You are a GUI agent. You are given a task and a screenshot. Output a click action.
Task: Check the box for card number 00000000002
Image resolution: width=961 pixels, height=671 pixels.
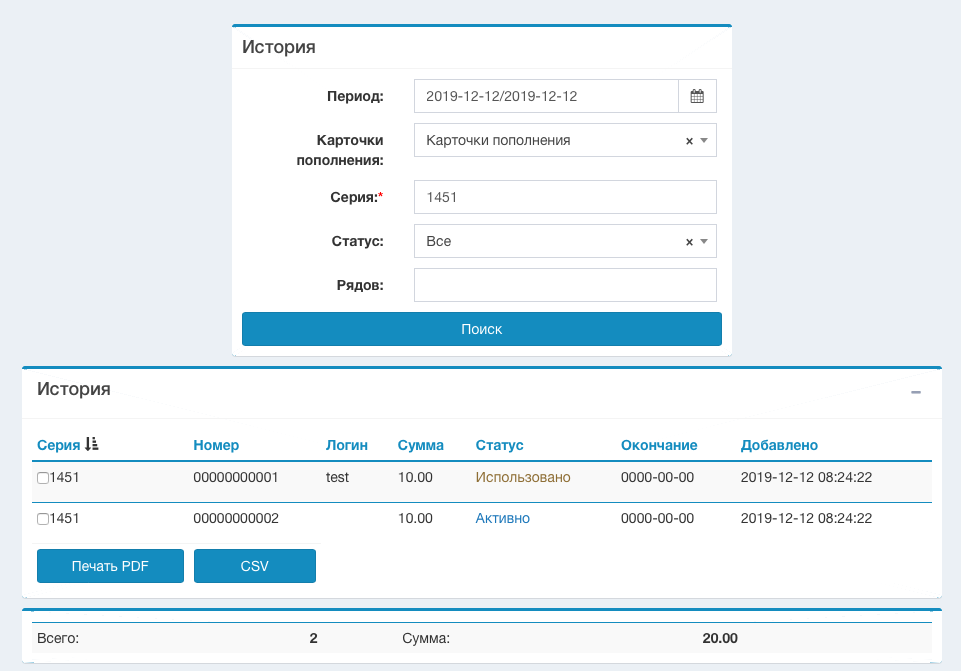43,519
